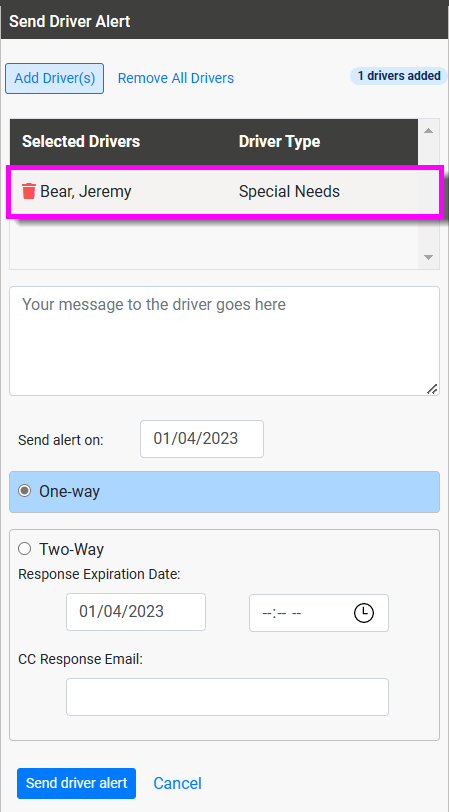Click the Selected Drivers column header
This screenshot has height=812, width=449.
[x=81, y=141]
